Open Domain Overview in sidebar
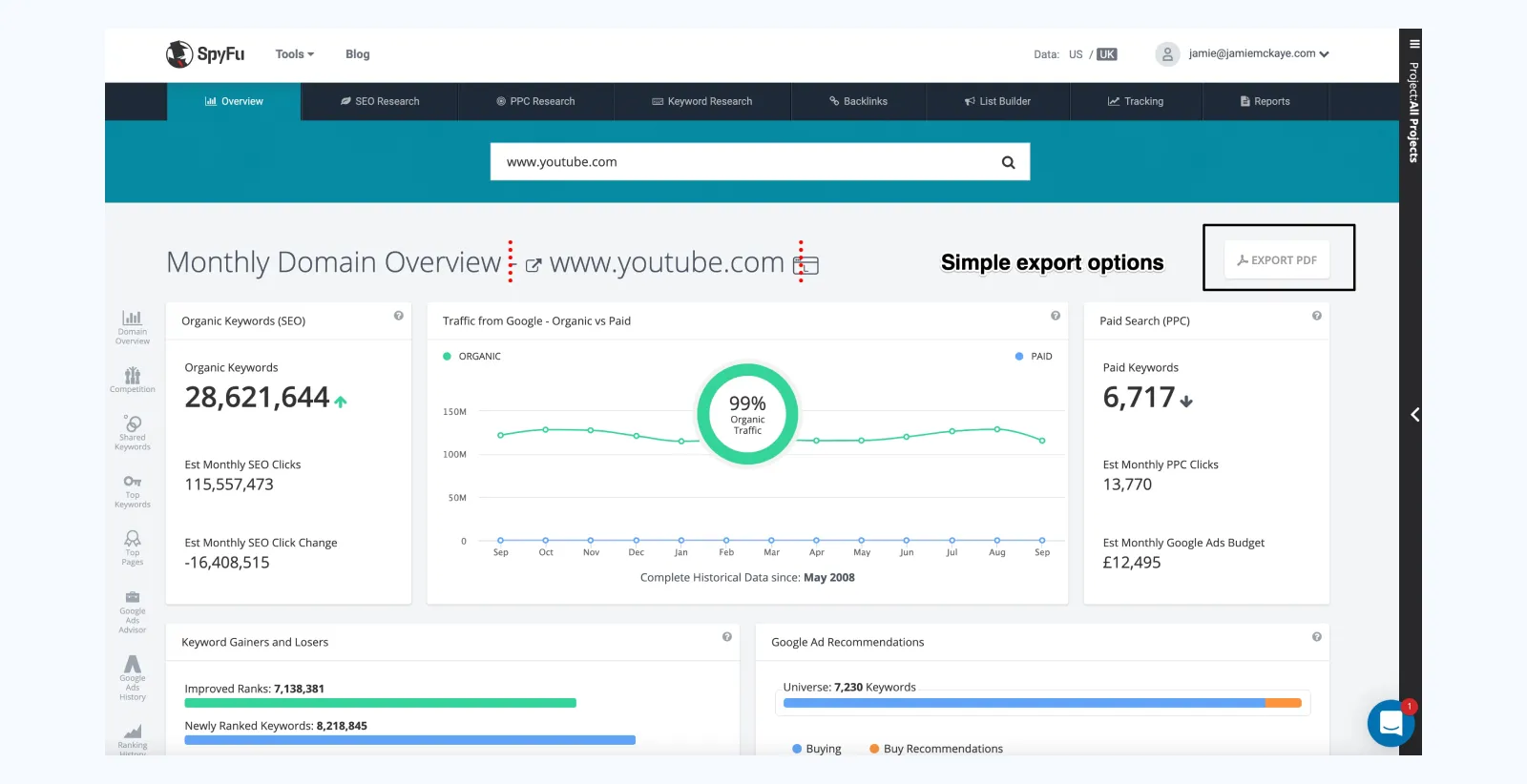This screenshot has height=784, width=1527. [133, 327]
